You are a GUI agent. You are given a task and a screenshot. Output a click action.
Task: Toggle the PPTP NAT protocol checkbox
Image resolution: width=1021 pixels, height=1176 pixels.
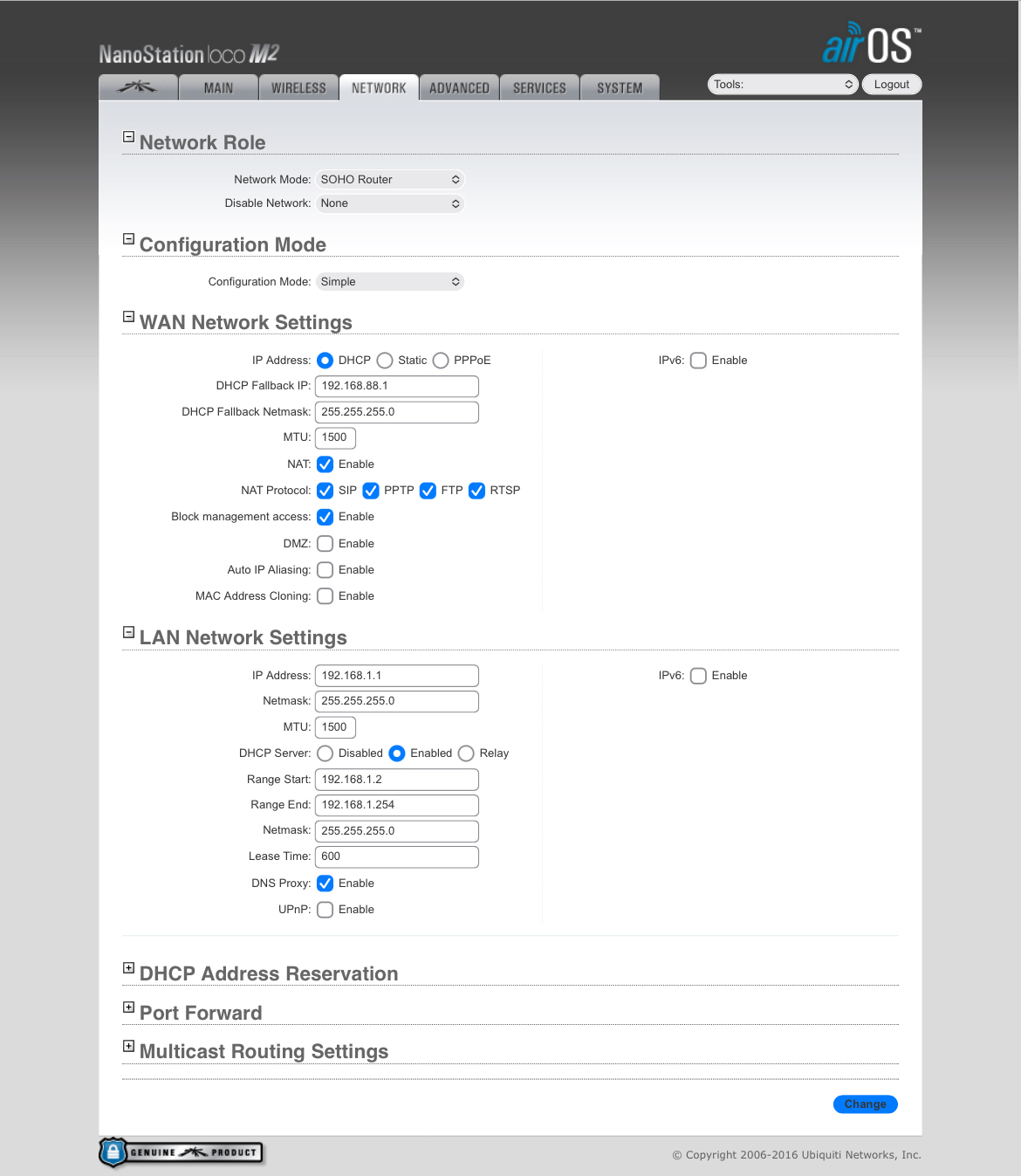(x=371, y=491)
